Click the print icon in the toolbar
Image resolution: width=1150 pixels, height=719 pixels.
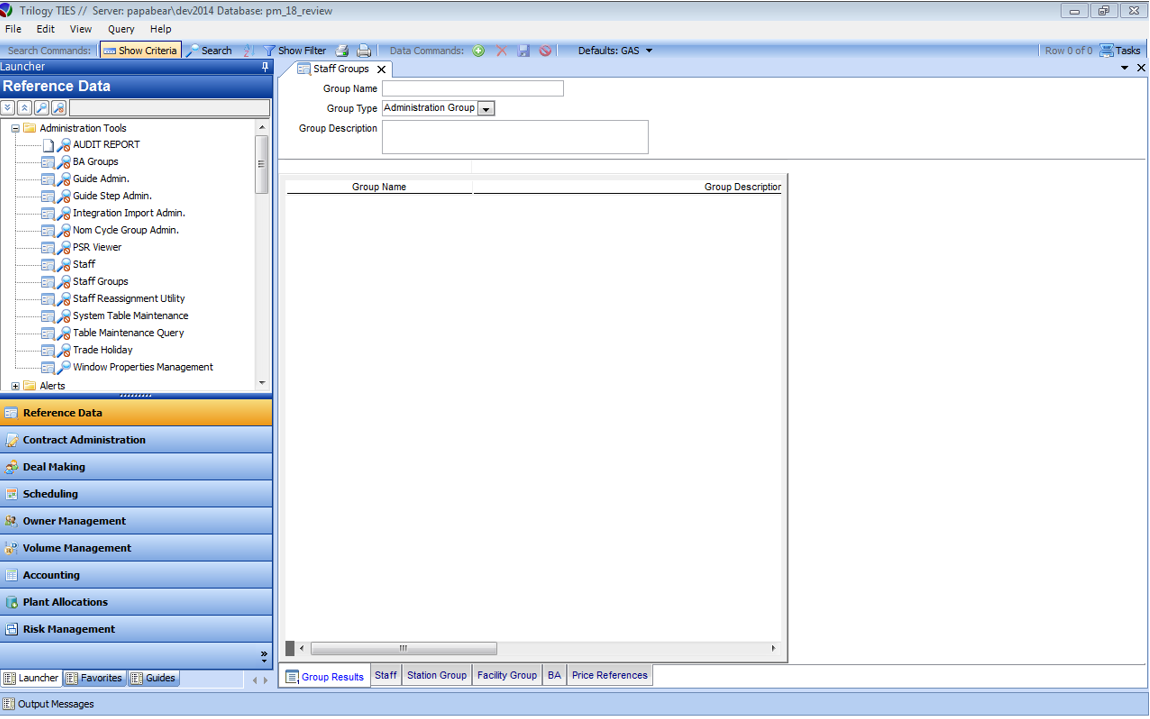point(364,51)
